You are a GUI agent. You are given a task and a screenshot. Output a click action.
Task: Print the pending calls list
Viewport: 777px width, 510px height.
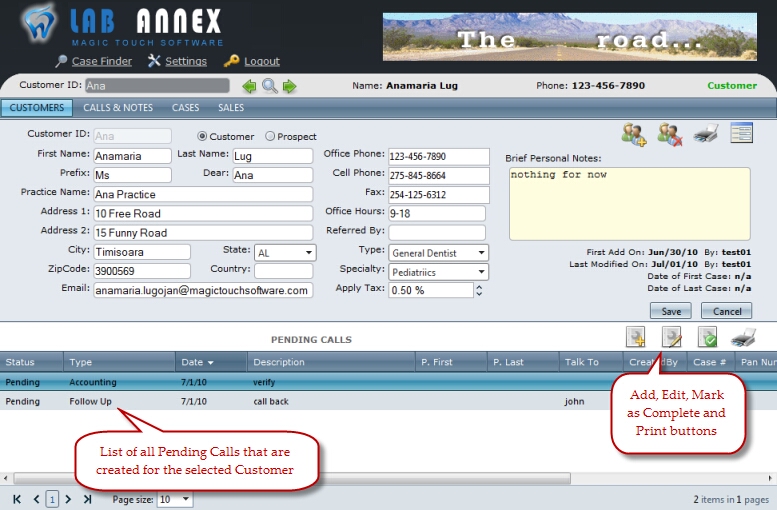coord(743,338)
